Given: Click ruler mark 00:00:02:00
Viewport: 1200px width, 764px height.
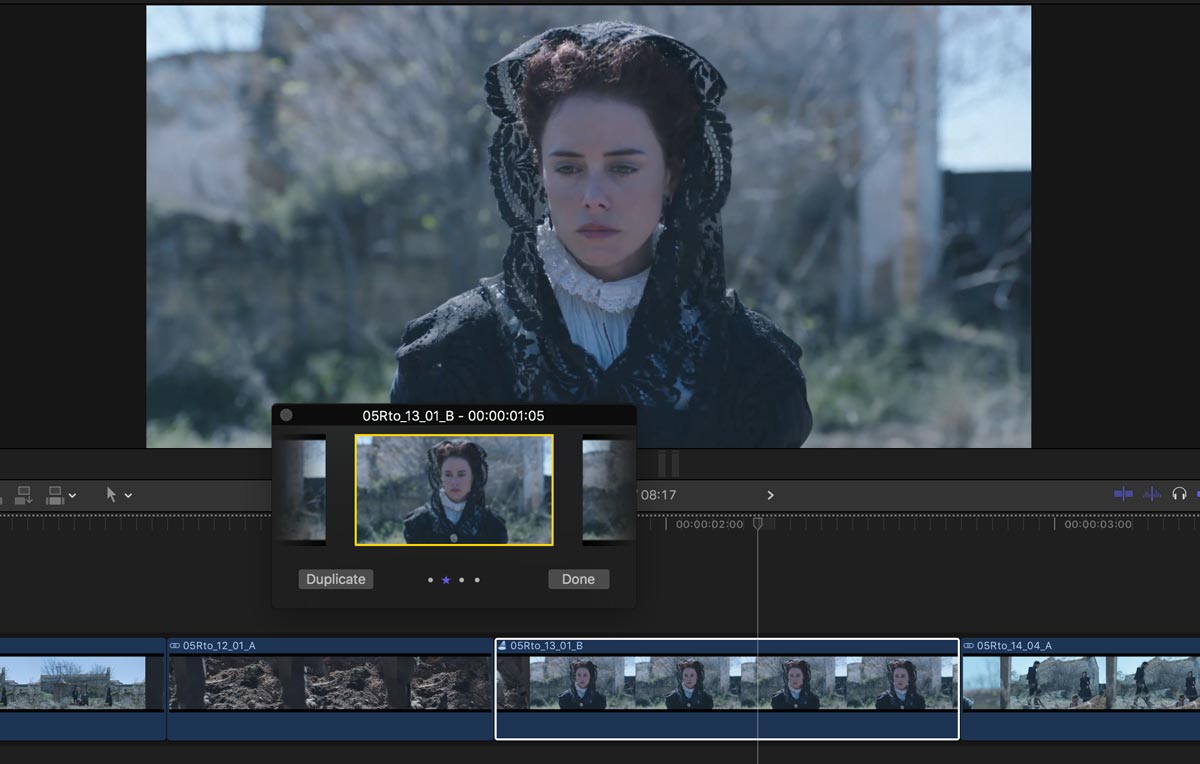Looking at the screenshot, I should tap(709, 524).
